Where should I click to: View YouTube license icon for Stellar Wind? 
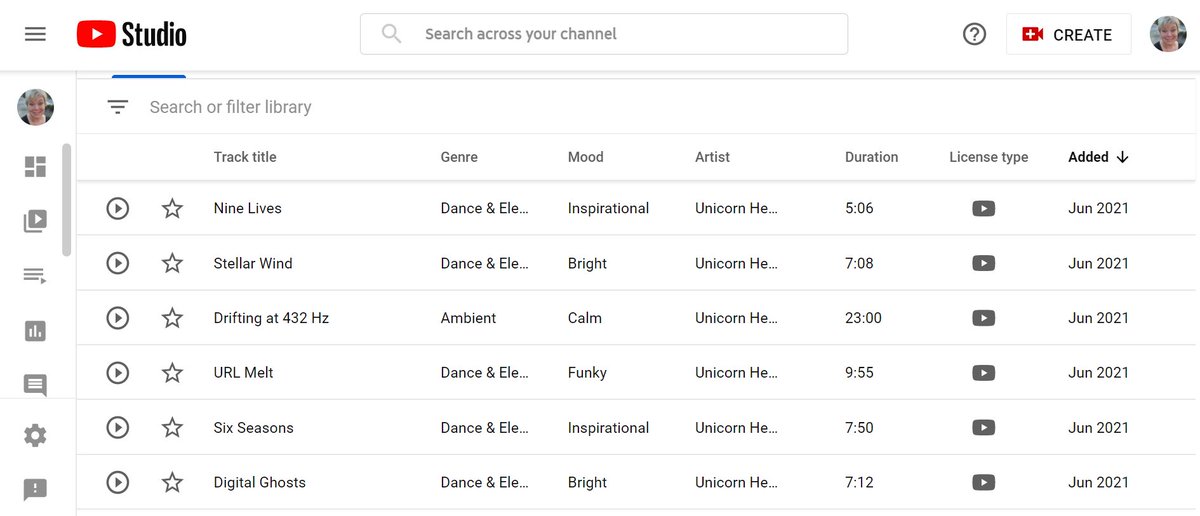tap(984, 263)
